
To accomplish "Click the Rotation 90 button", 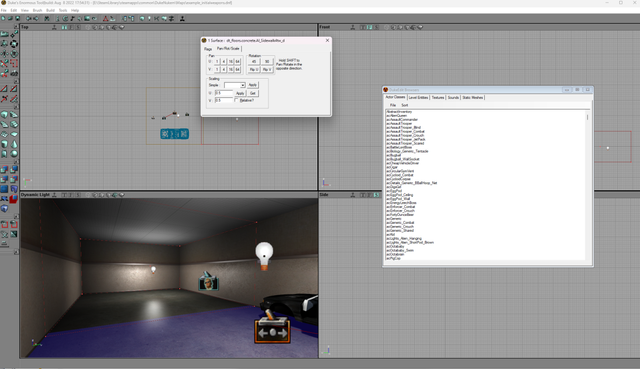I will [x=267, y=61].
